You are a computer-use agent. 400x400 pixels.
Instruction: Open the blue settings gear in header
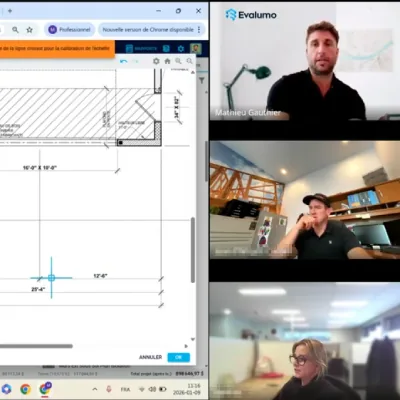click(181, 49)
